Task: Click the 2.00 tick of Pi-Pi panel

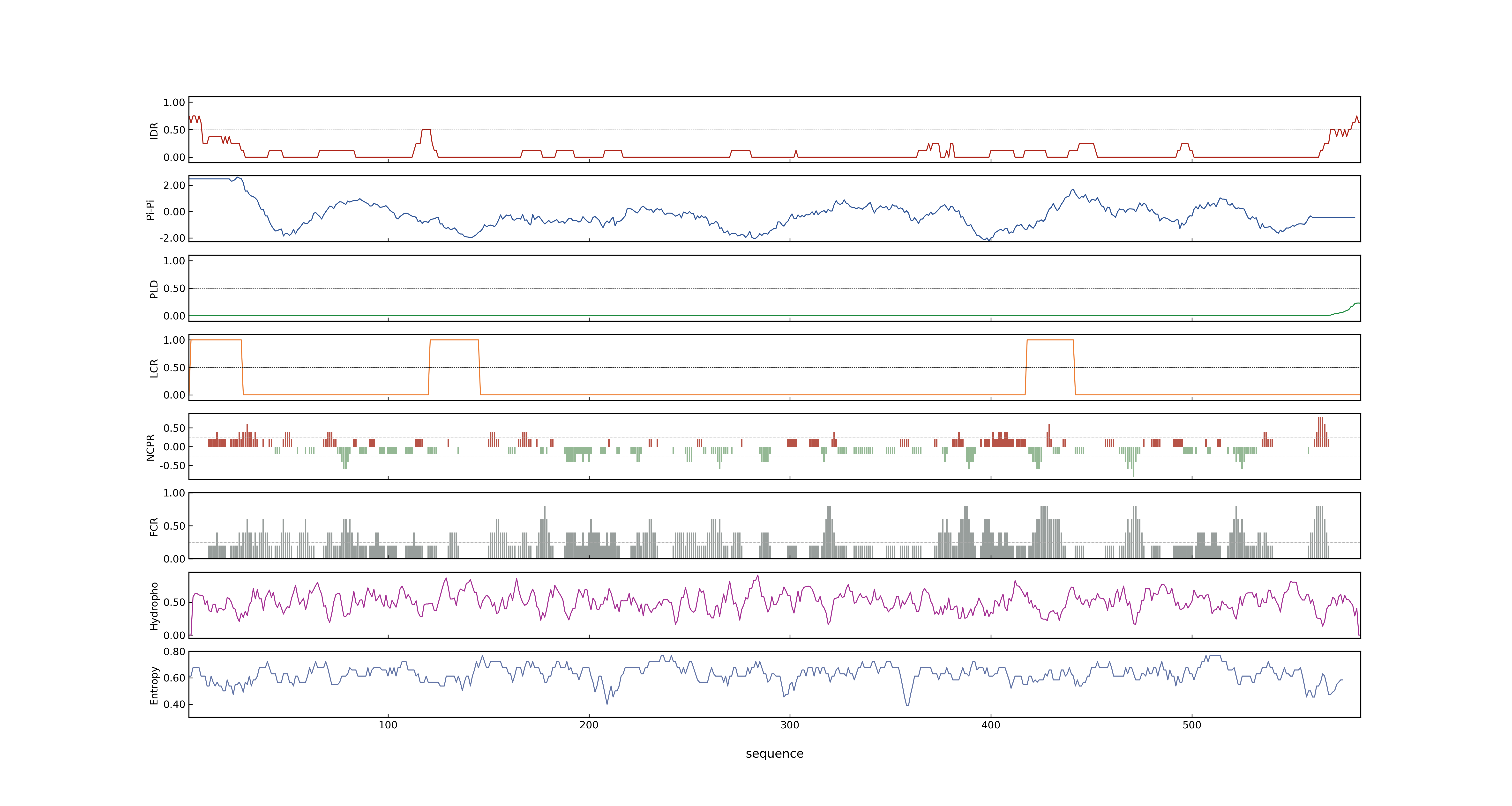Action: pos(174,185)
